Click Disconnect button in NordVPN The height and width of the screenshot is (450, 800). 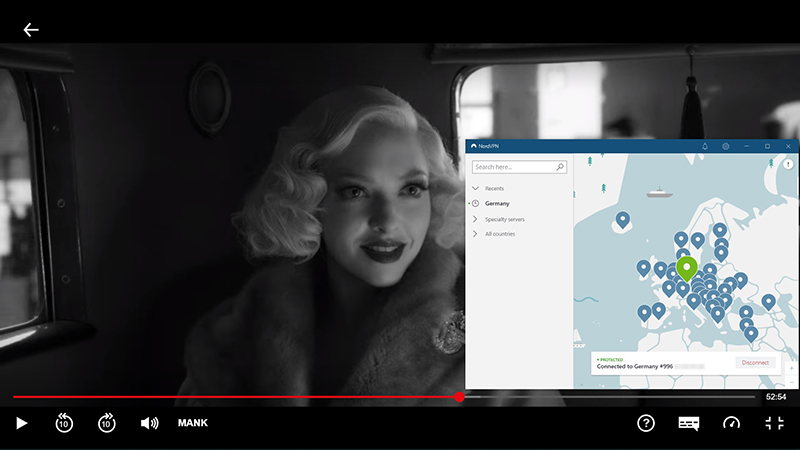tap(755, 362)
